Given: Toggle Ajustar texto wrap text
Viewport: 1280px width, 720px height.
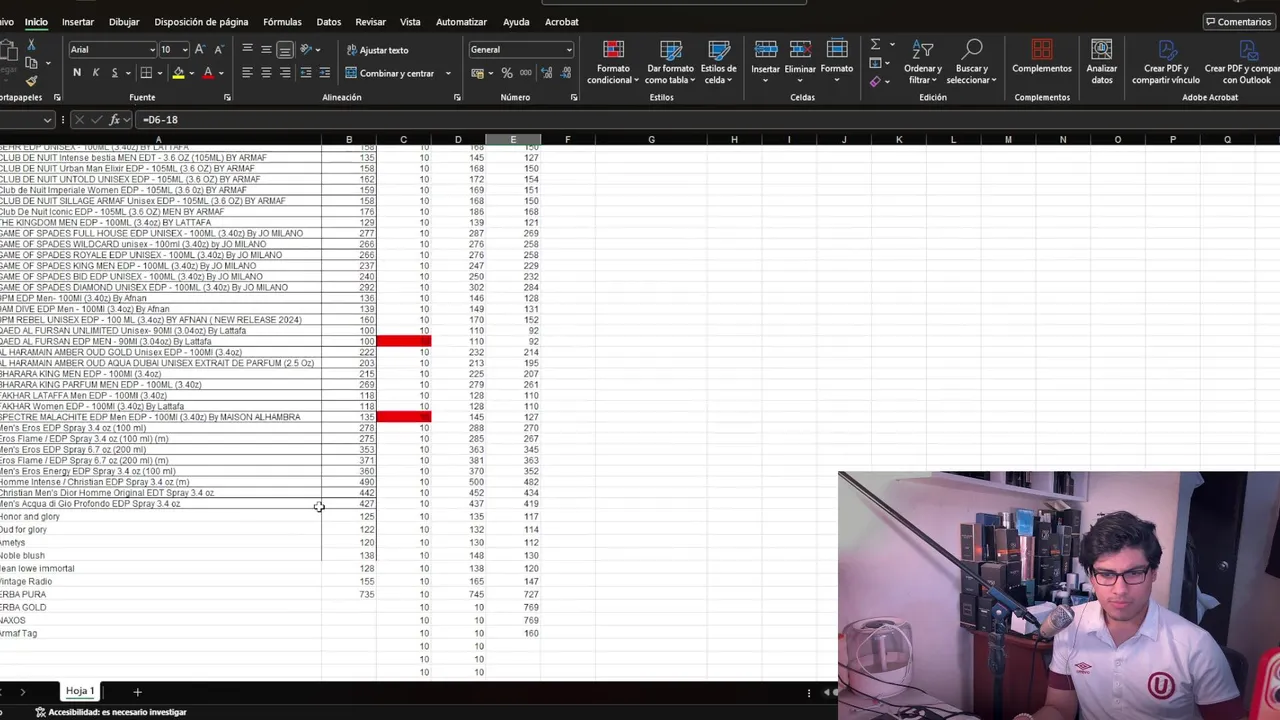Looking at the screenshot, I should (x=377, y=50).
